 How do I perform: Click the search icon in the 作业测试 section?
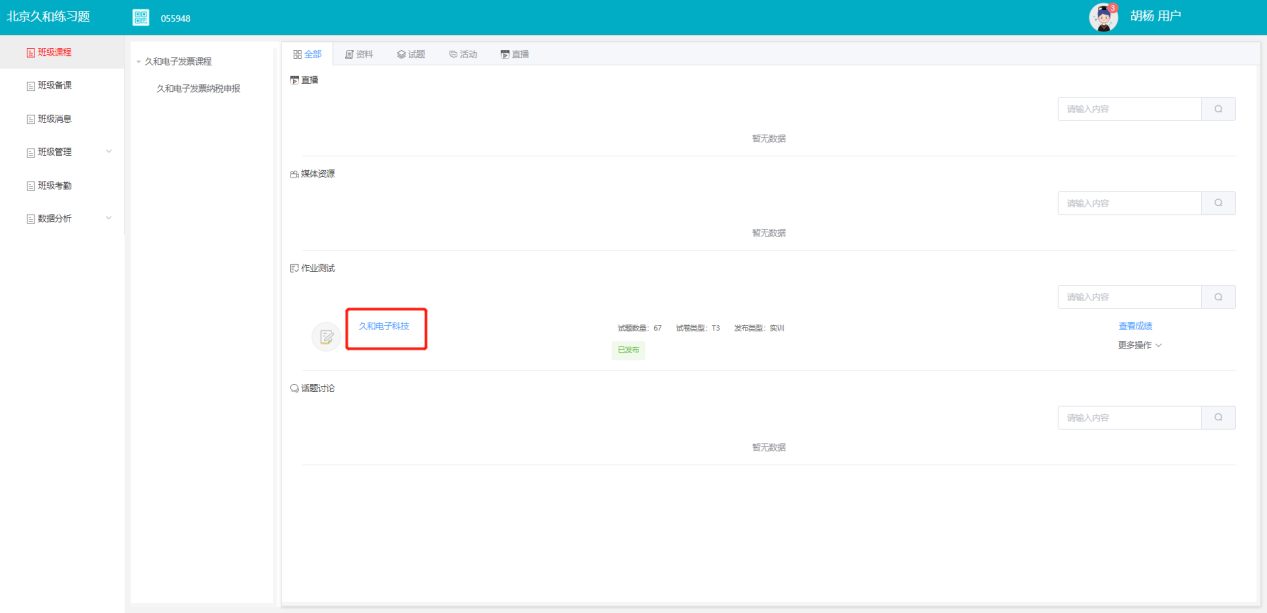pyautogui.click(x=1218, y=297)
